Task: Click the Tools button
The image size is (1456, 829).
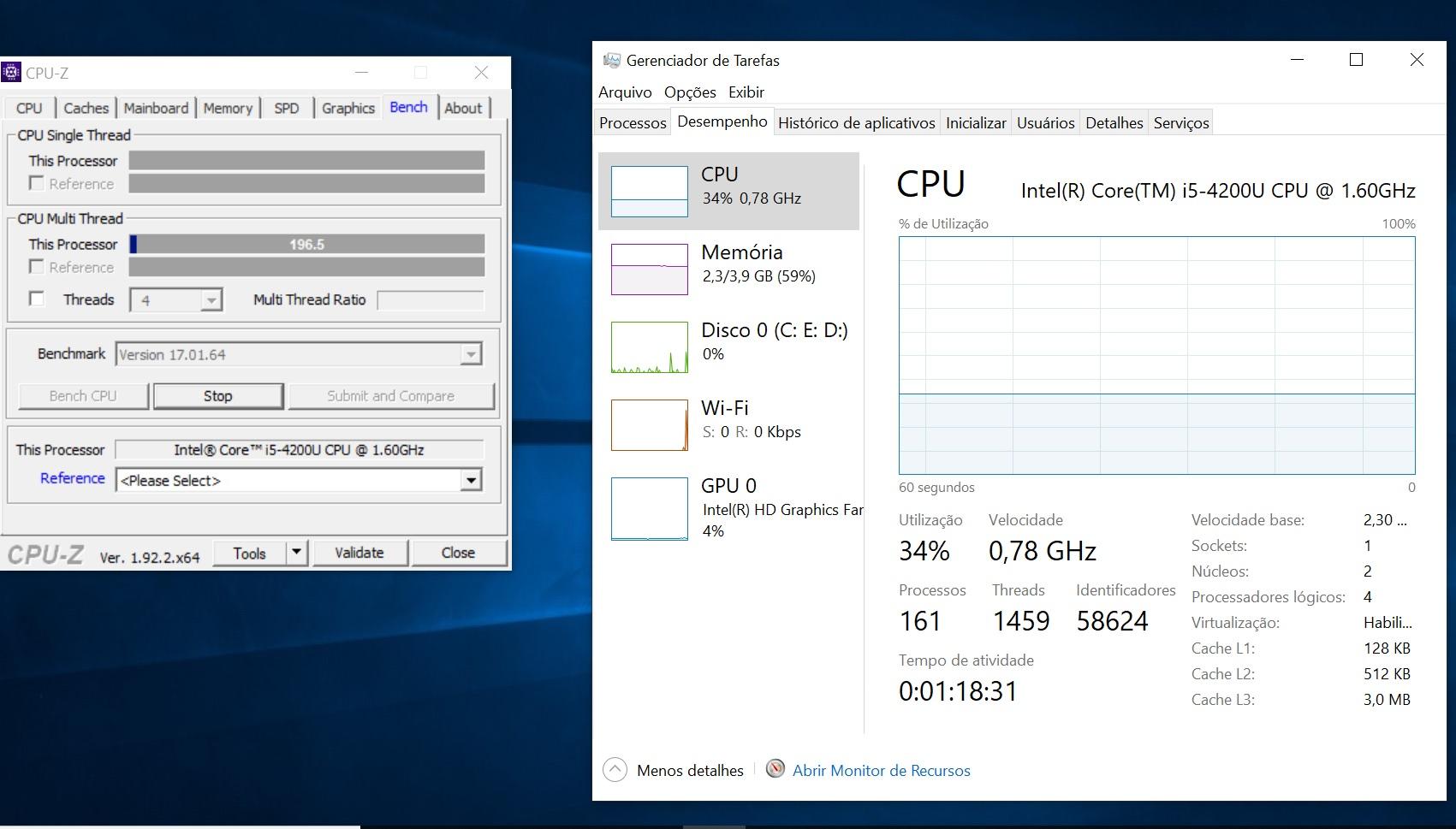Action: click(x=249, y=553)
